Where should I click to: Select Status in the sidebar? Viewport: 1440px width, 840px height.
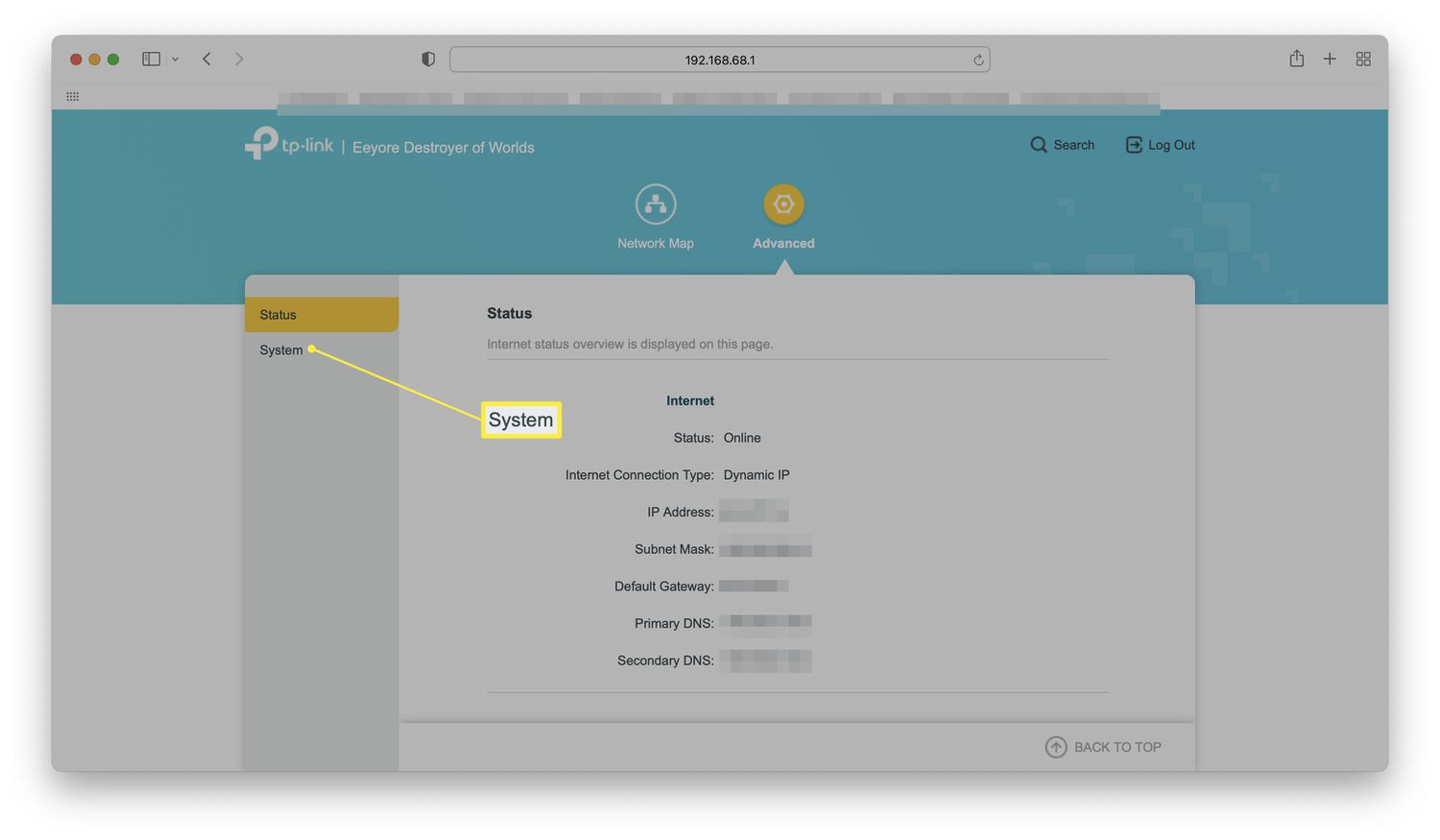pyautogui.click(x=278, y=315)
